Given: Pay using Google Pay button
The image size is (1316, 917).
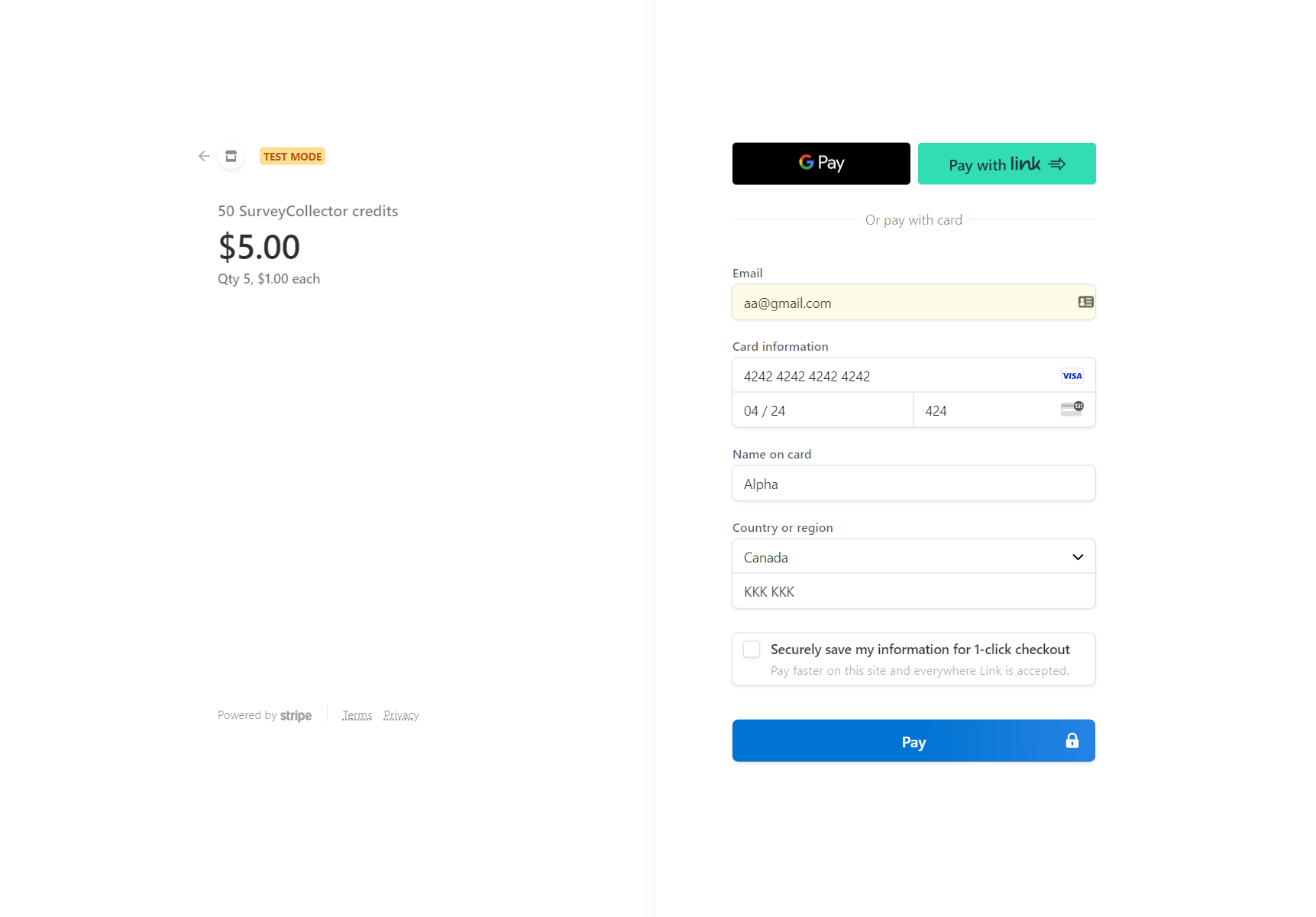Looking at the screenshot, I should pos(821,164).
